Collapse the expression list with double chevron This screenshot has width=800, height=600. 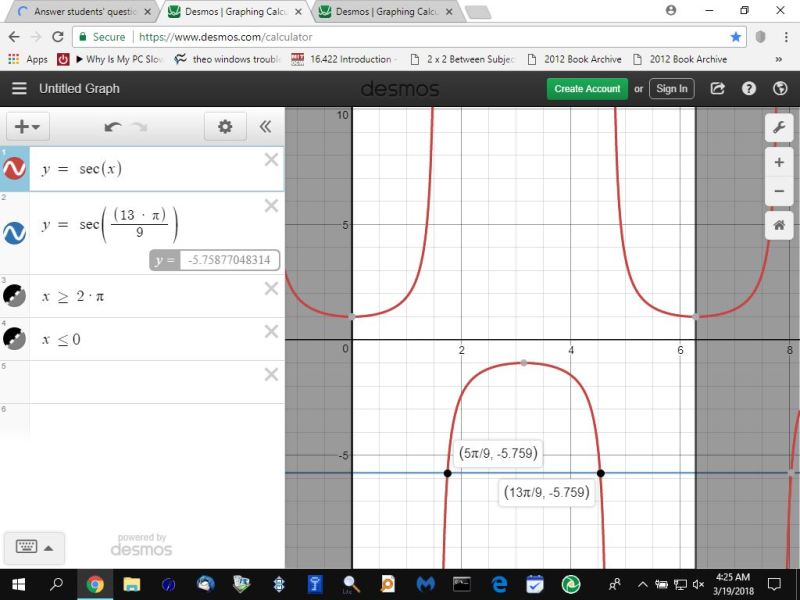pos(265,126)
